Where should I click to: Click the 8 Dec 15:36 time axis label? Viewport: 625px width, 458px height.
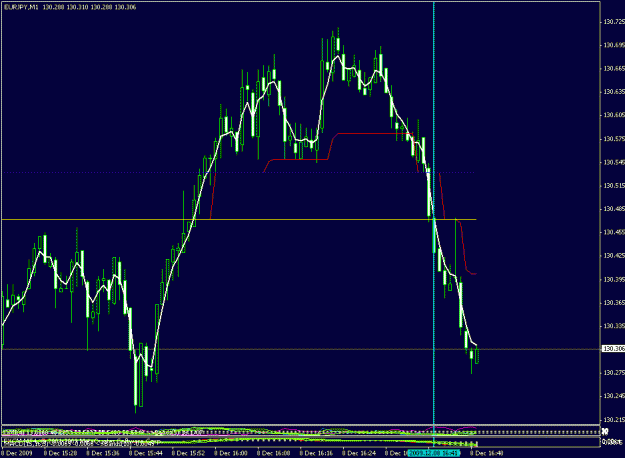[103, 453]
